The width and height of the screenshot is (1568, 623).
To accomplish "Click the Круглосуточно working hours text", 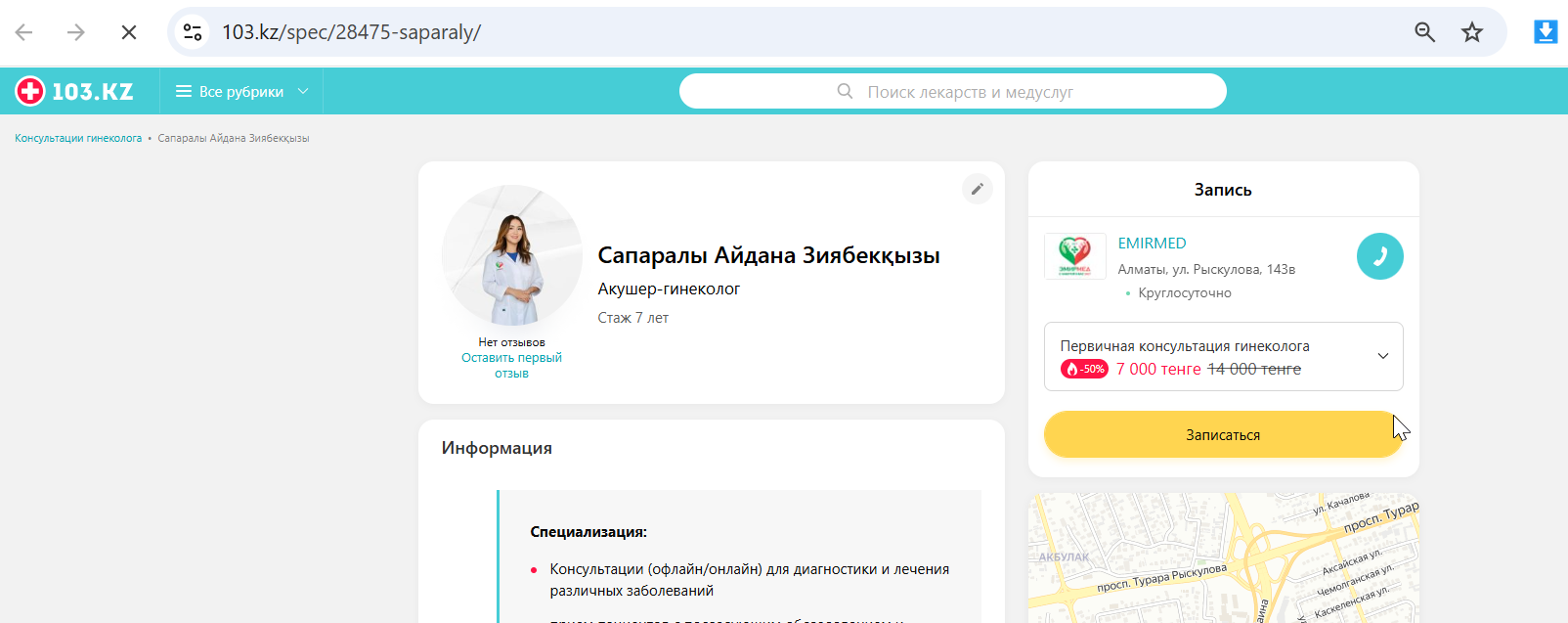I will (1185, 292).
